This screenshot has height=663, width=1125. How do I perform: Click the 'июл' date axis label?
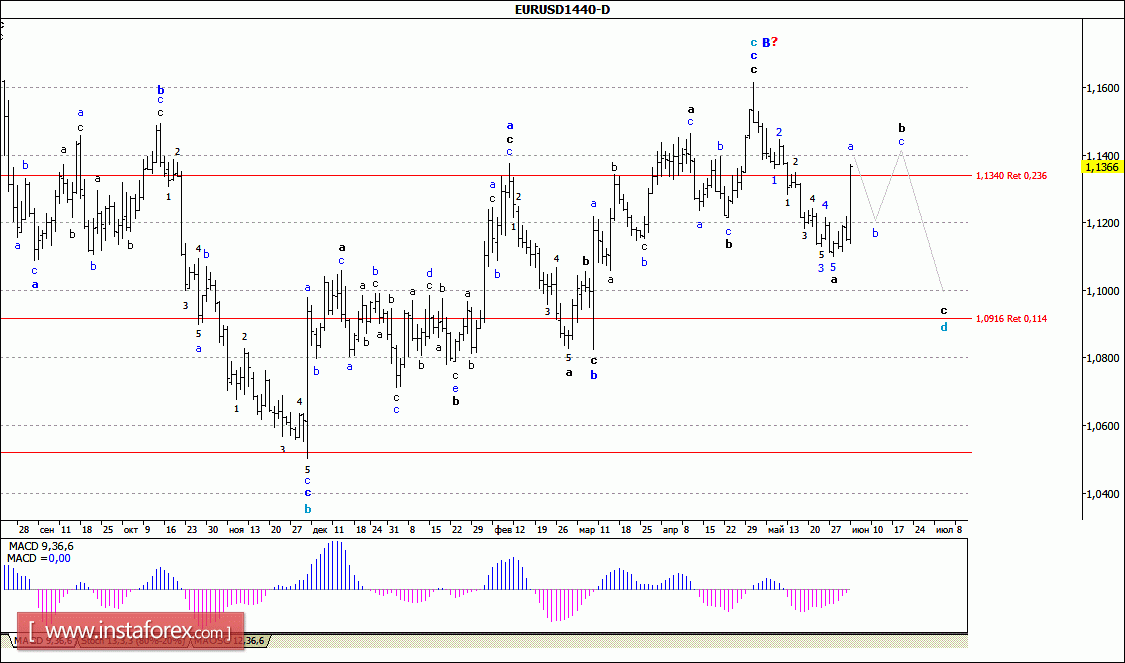pos(944,530)
